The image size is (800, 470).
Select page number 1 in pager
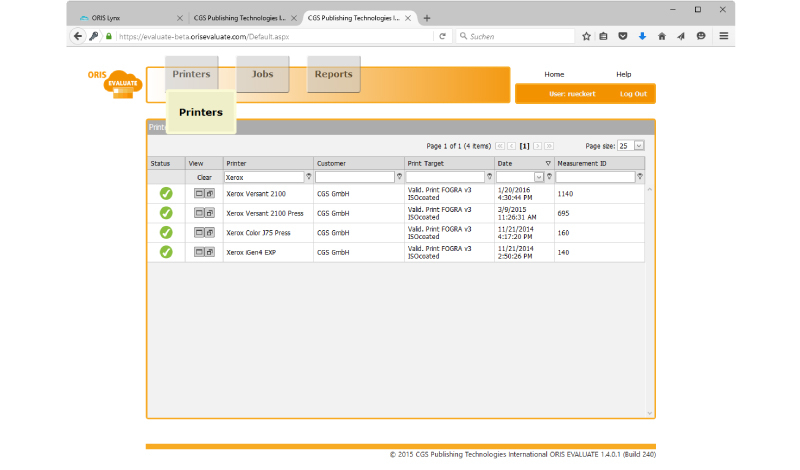point(524,146)
